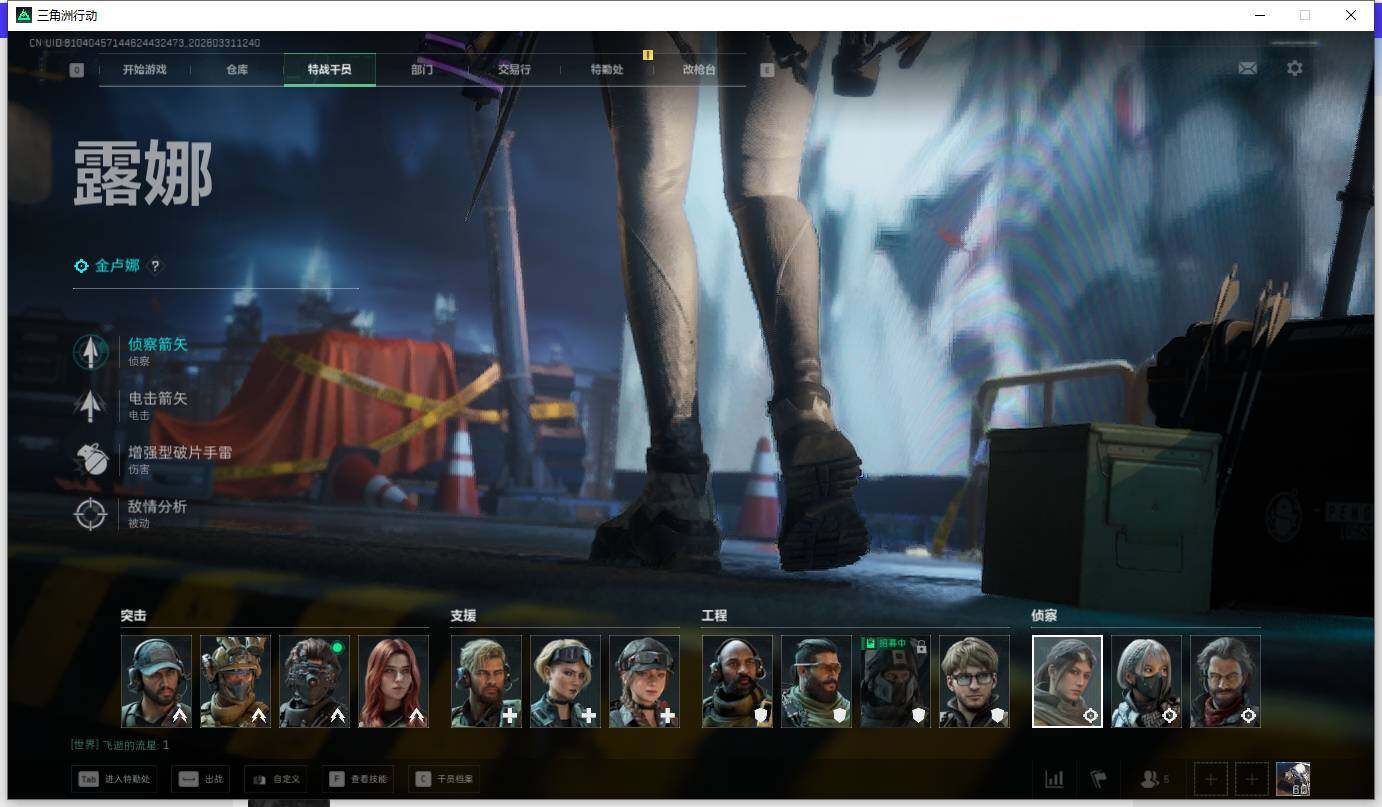Select 侦察 operator with red scarf
Image resolution: width=1382 pixels, height=807 pixels.
tap(1225, 681)
